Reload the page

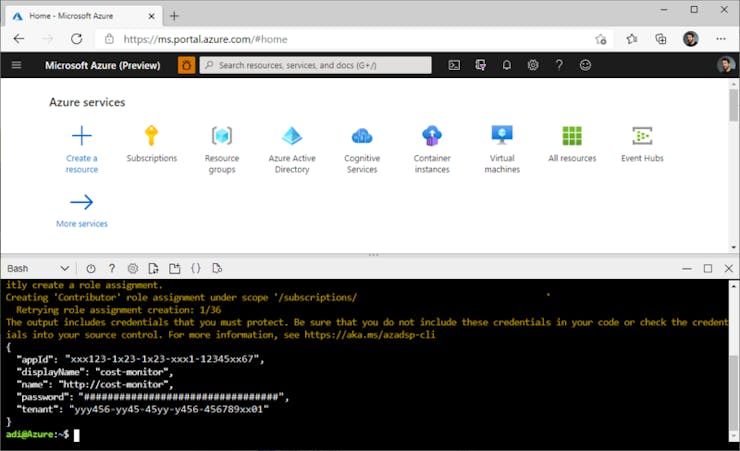click(76, 39)
